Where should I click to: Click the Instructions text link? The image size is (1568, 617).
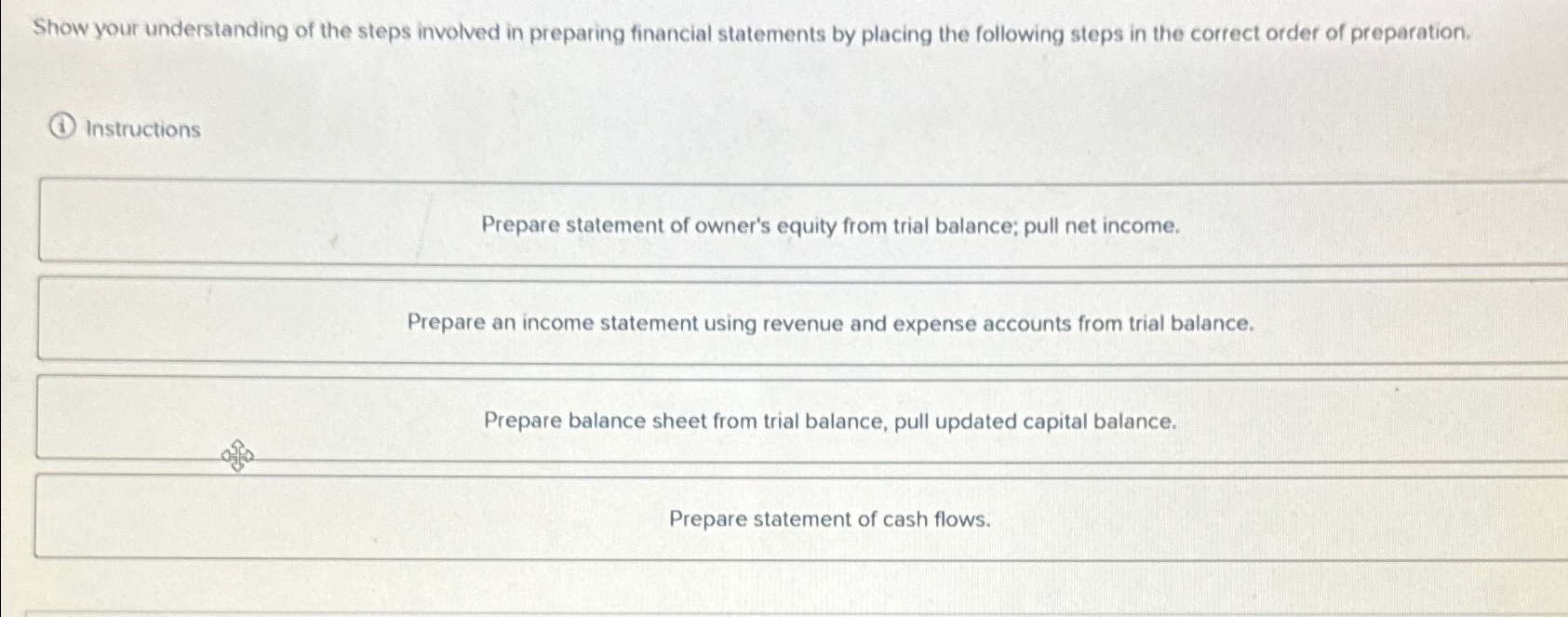pos(140,128)
